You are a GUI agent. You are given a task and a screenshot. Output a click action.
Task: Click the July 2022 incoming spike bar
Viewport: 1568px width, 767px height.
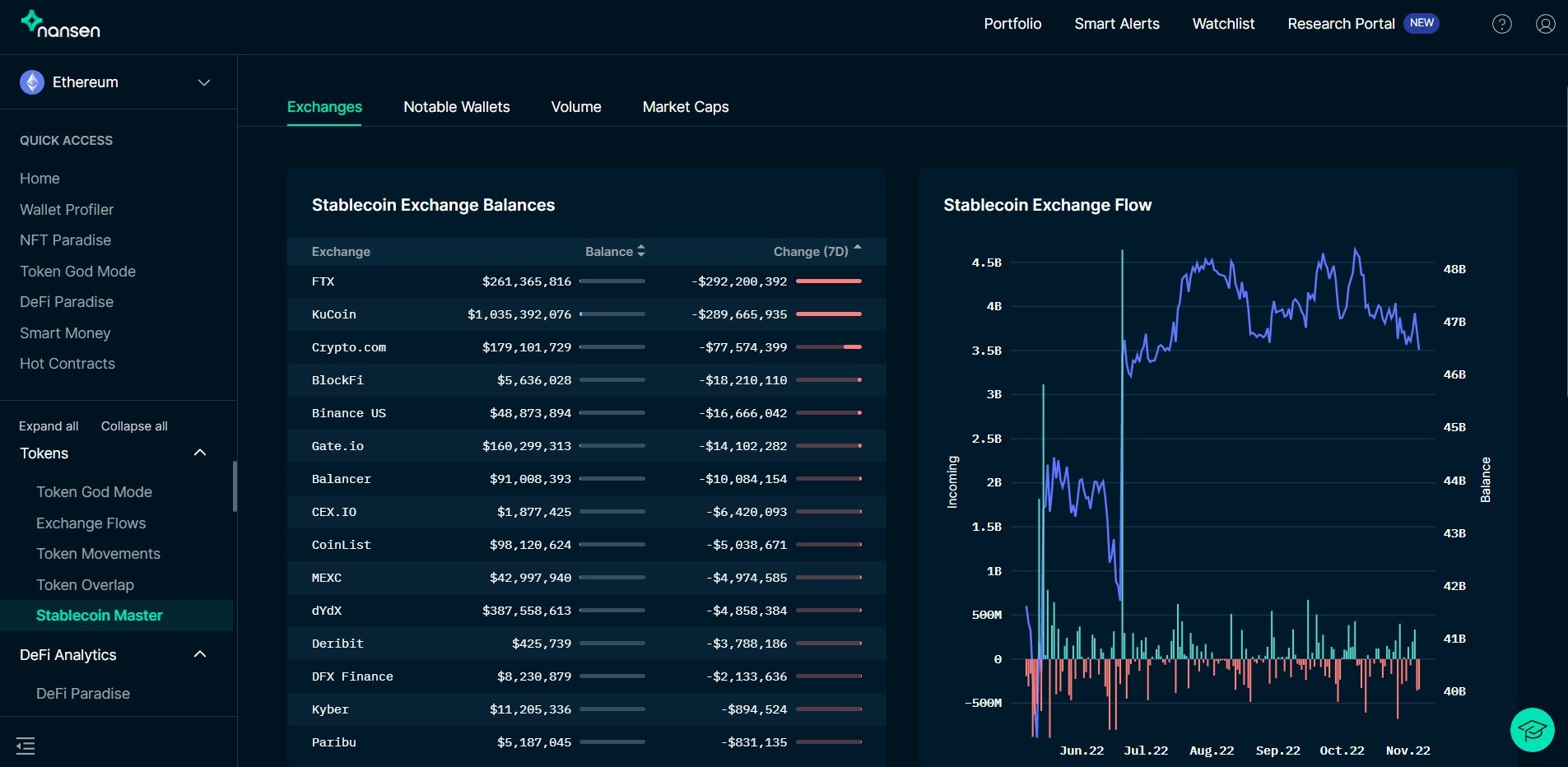[x=1122, y=453]
